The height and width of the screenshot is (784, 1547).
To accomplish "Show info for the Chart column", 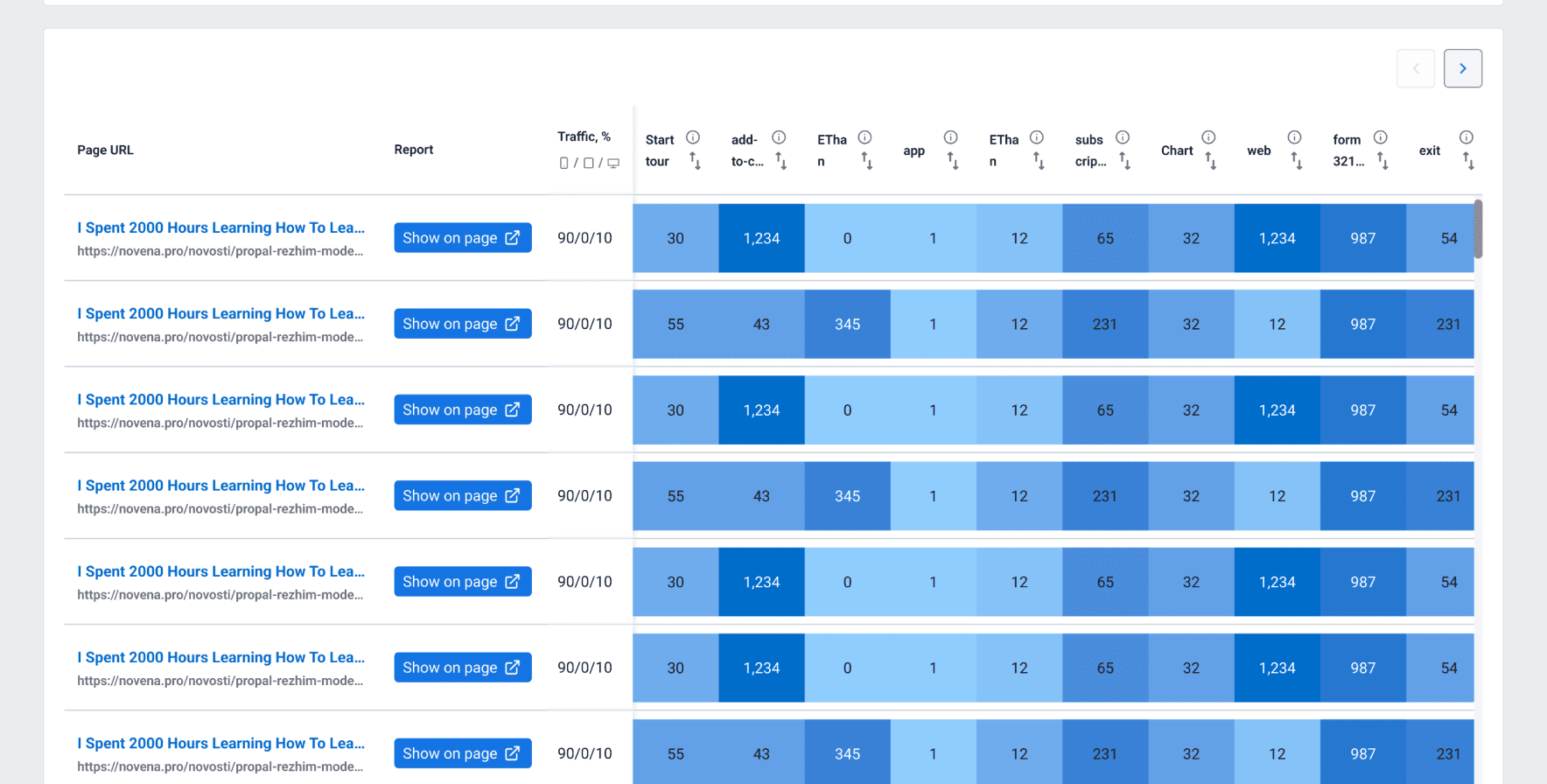I will tap(1208, 137).
